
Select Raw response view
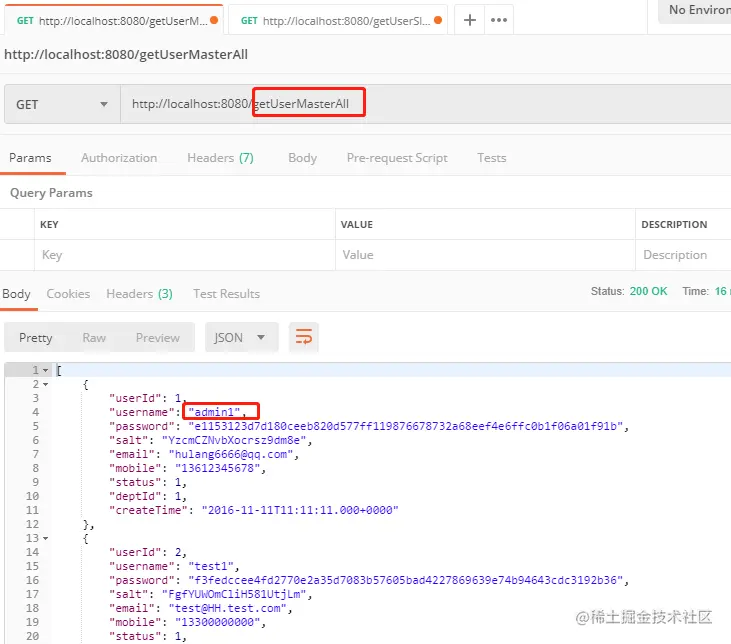[94, 338]
